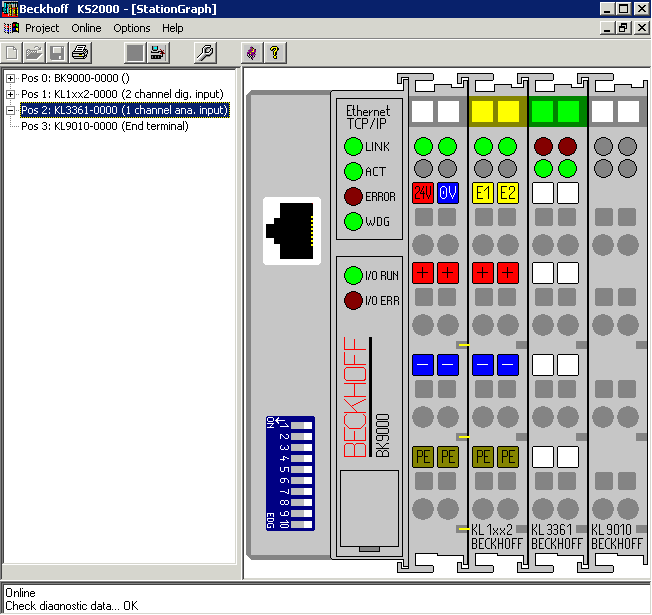Click the yellow question mark help icon

tap(275, 53)
